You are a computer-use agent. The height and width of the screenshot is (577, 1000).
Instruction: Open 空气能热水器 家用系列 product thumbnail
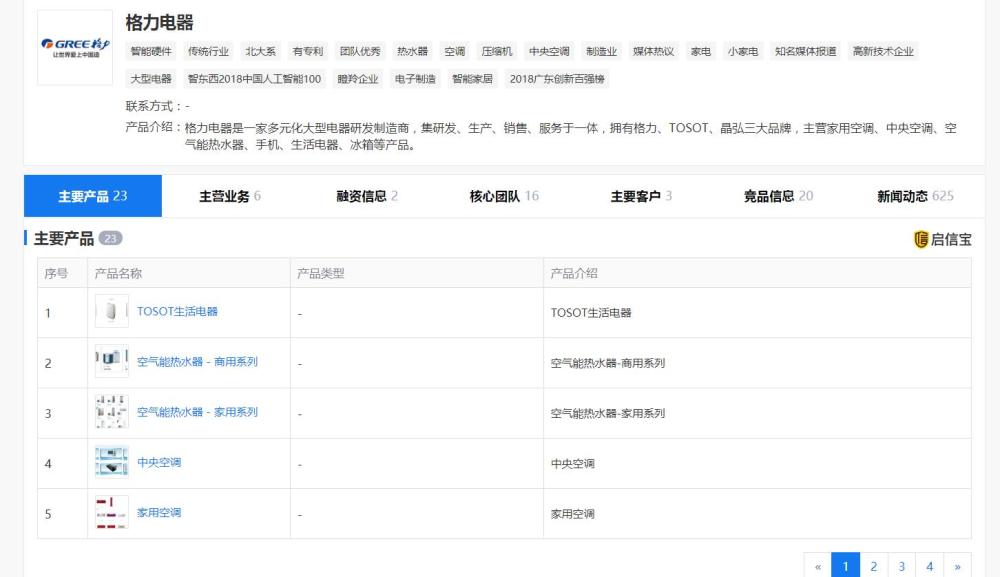click(x=112, y=412)
